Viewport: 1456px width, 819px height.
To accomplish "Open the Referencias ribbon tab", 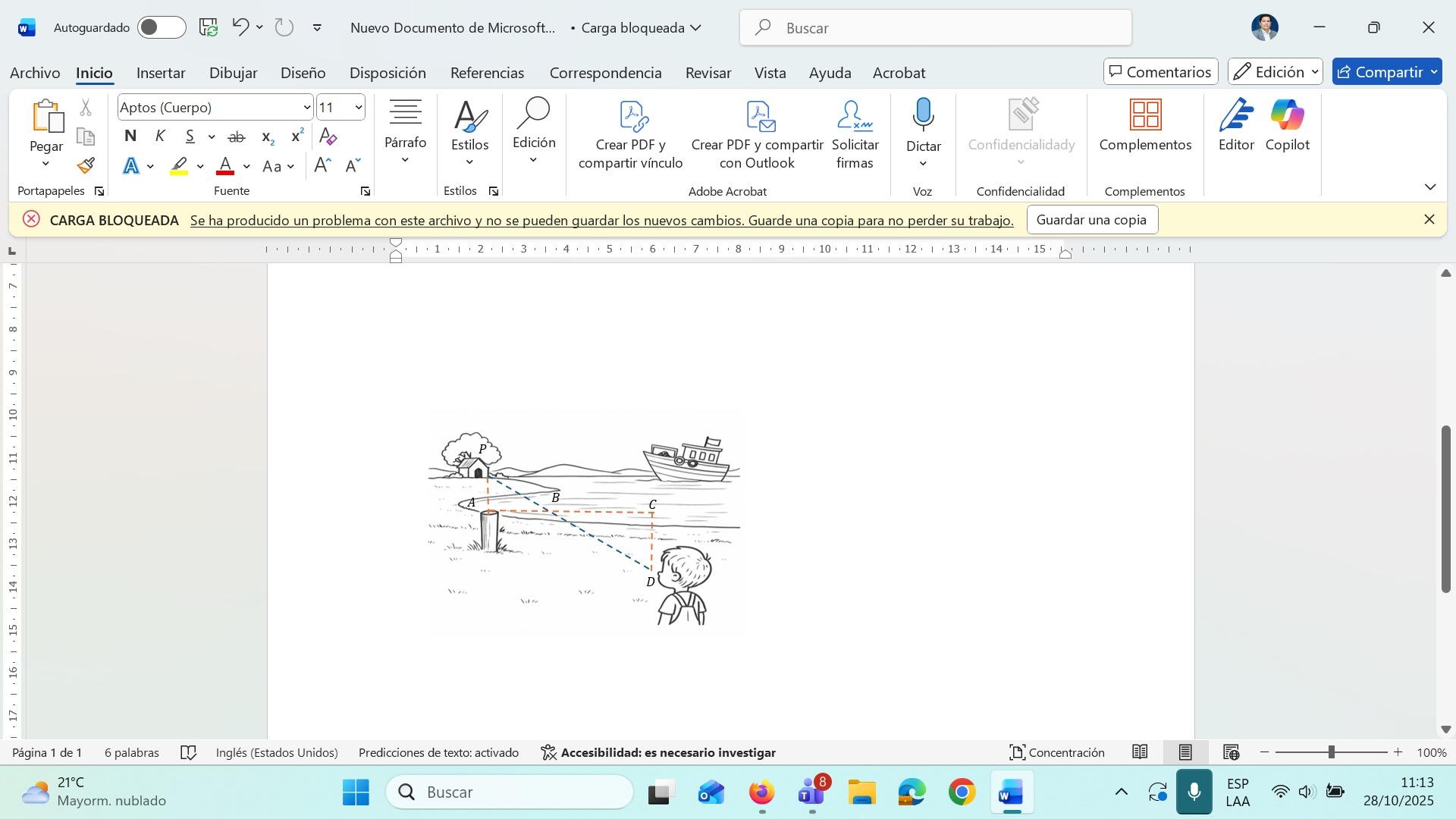I will [x=487, y=73].
